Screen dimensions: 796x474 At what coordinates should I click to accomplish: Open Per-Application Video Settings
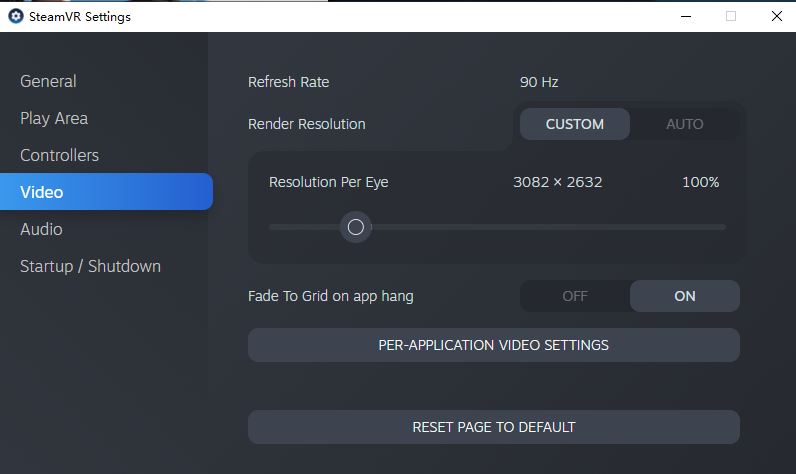pos(493,345)
